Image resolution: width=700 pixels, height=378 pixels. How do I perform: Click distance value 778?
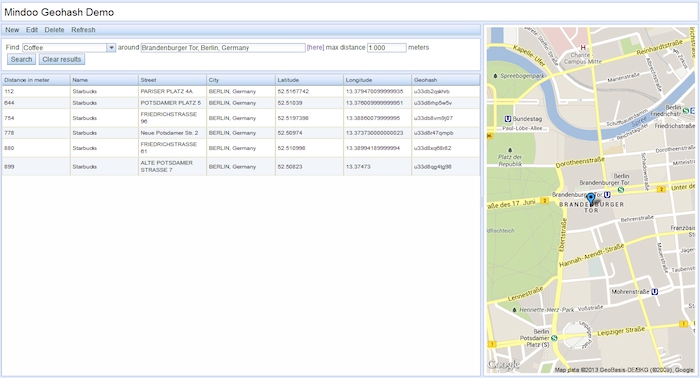coord(9,133)
